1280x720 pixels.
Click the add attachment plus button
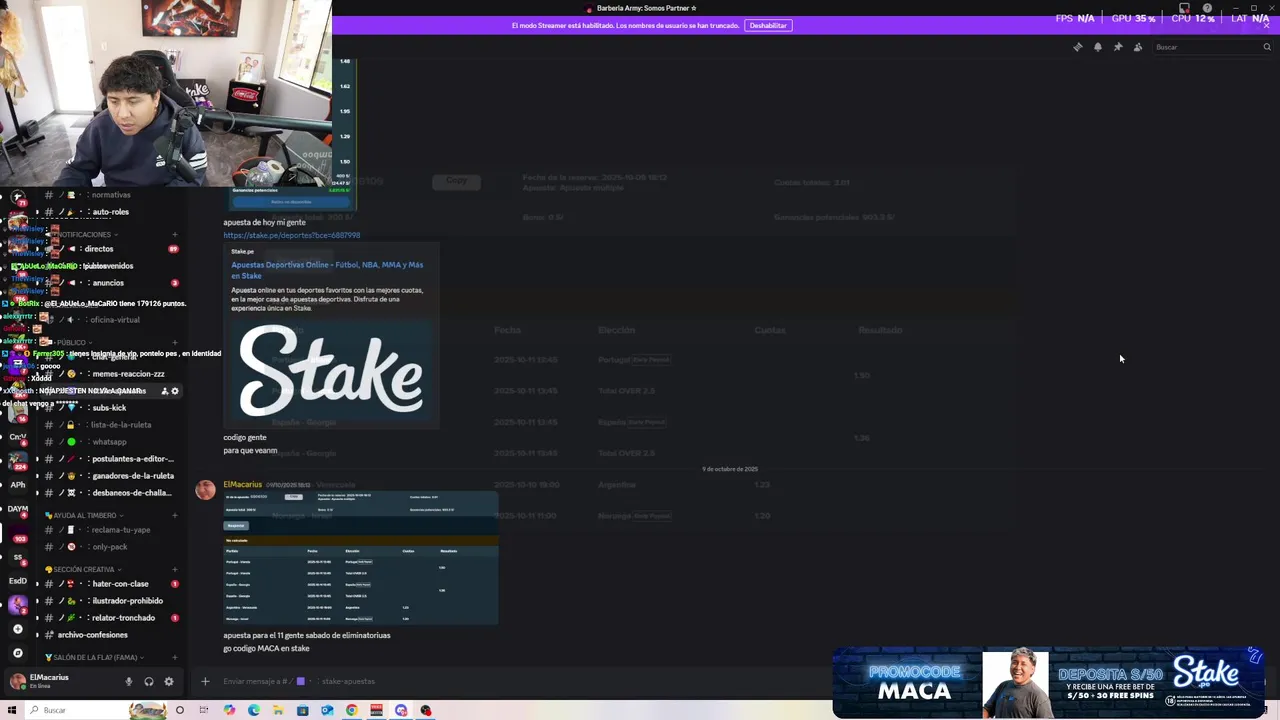point(205,681)
